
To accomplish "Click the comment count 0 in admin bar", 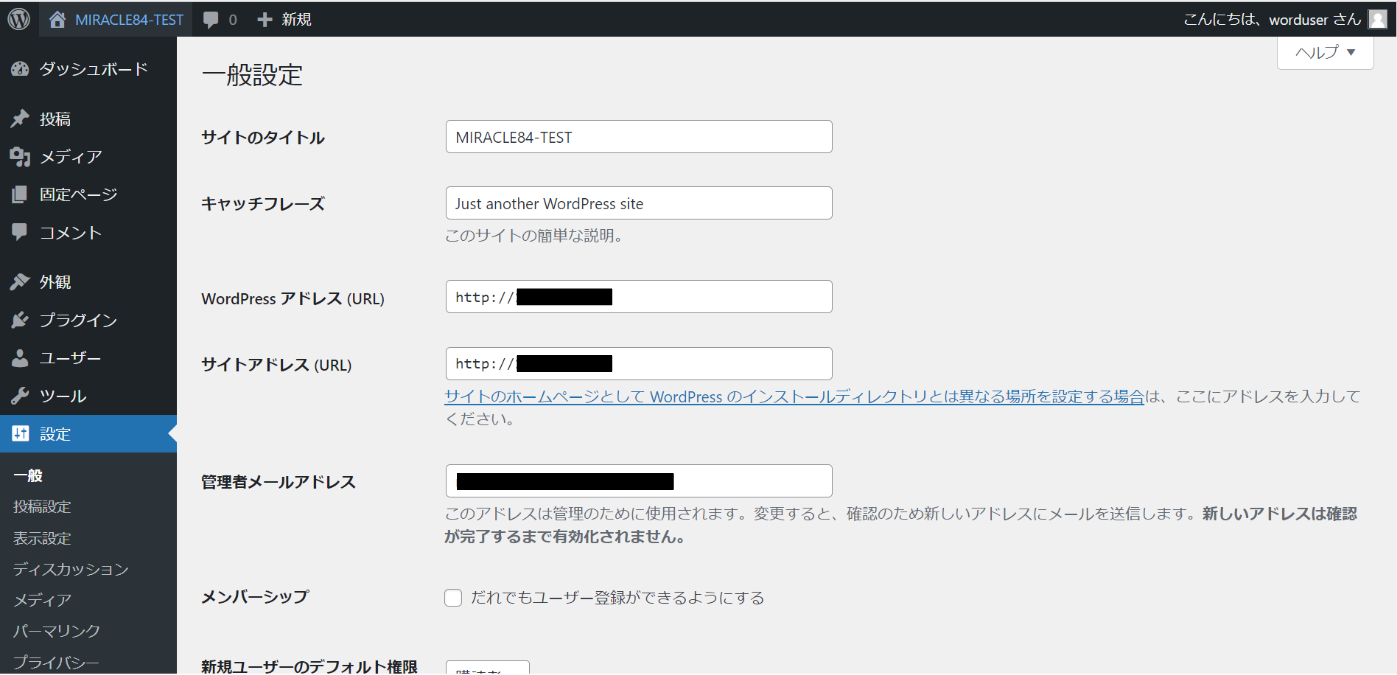I will pyautogui.click(x=233, y=19).
